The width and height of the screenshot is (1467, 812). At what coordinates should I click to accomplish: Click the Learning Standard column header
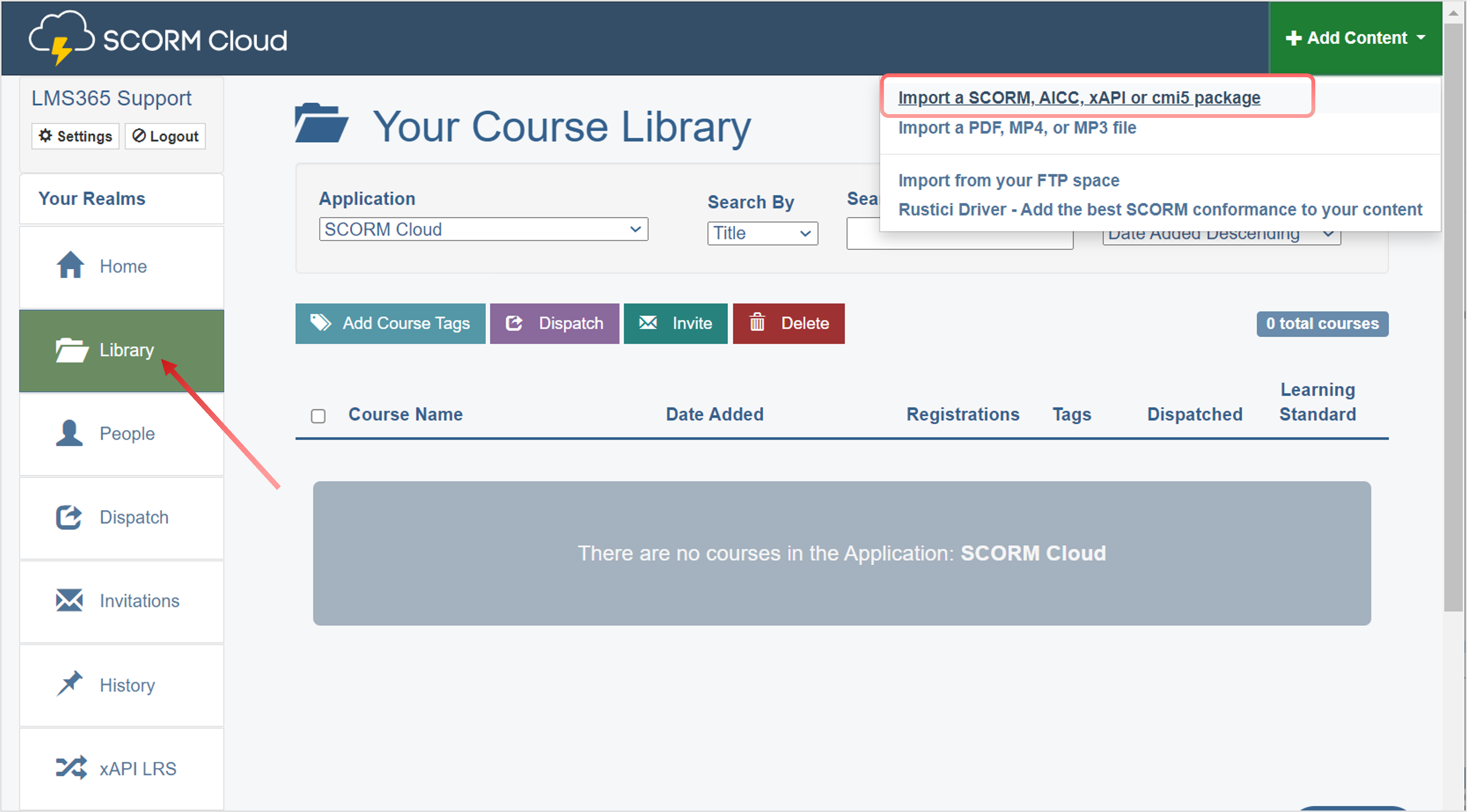click(1318, 402)
